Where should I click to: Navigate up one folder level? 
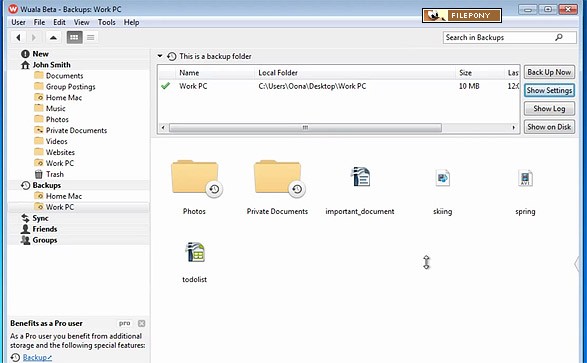coord(54,37)
